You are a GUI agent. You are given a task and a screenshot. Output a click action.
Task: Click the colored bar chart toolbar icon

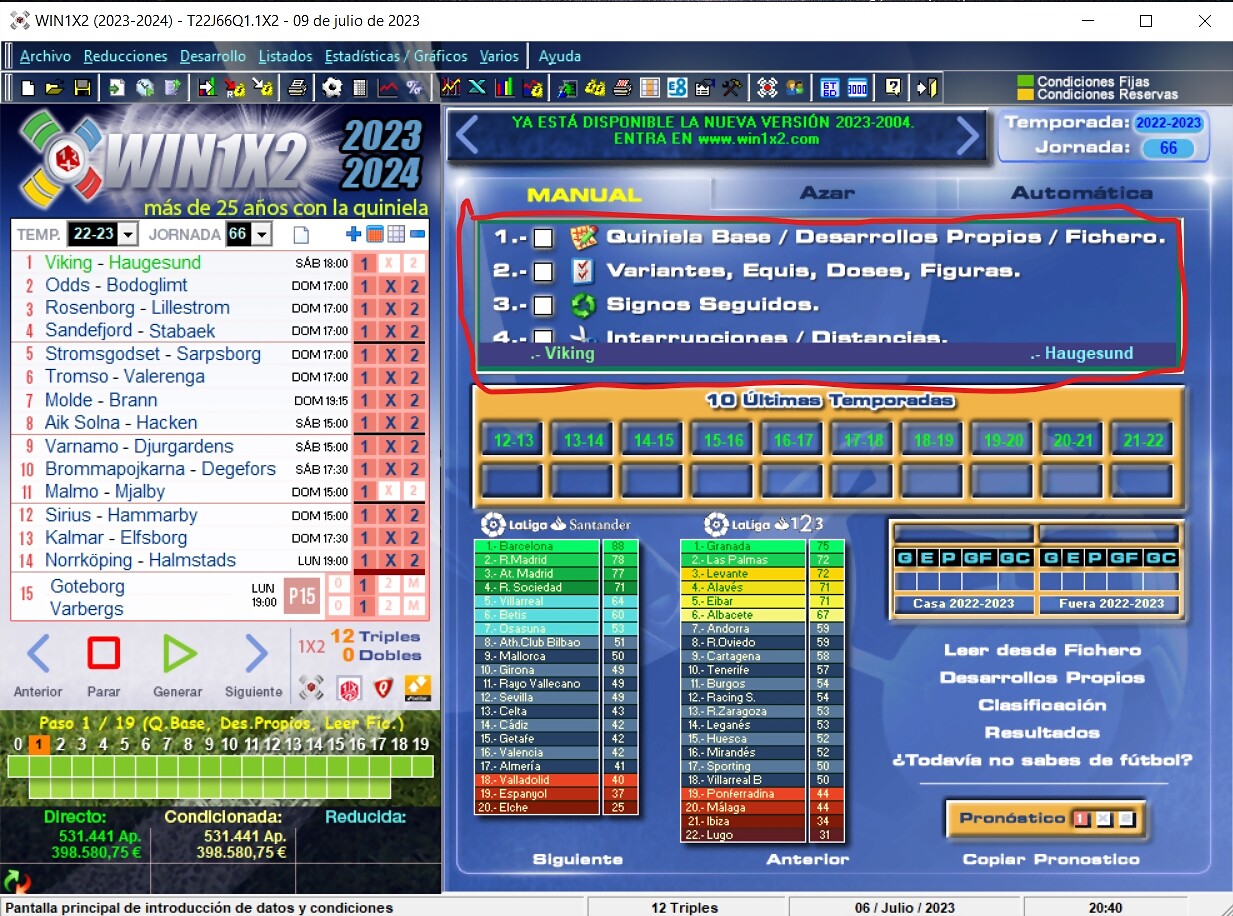click(x=504, y=88)
